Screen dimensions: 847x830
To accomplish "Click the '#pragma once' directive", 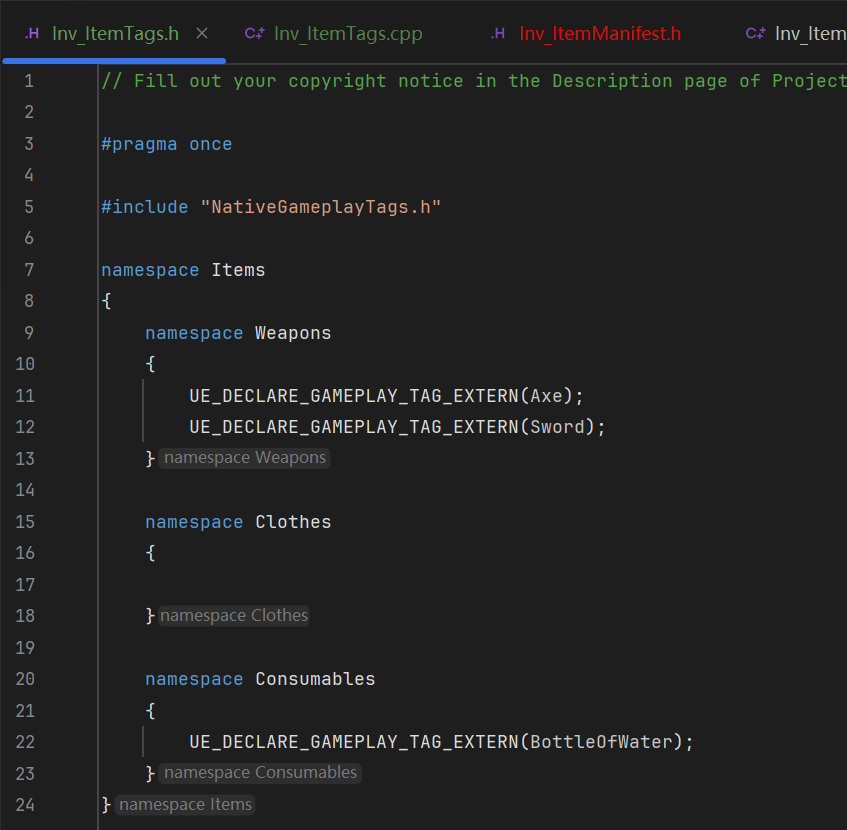I will (x=167, y=144).
